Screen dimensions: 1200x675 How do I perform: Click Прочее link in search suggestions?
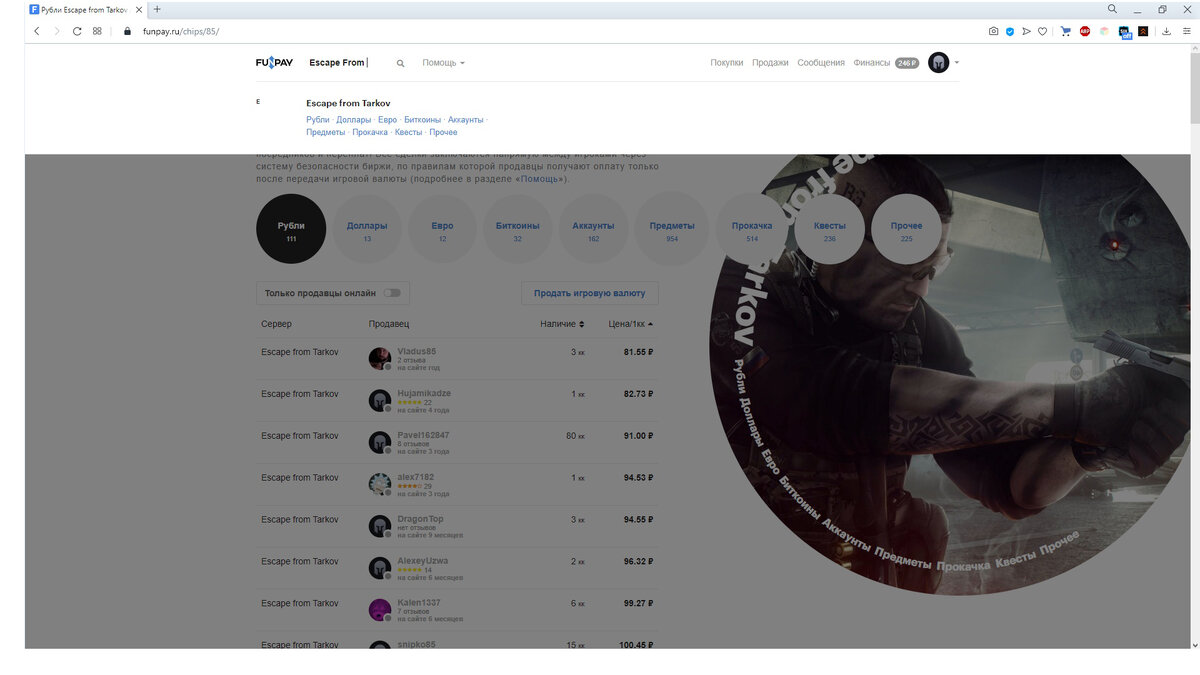443,132
